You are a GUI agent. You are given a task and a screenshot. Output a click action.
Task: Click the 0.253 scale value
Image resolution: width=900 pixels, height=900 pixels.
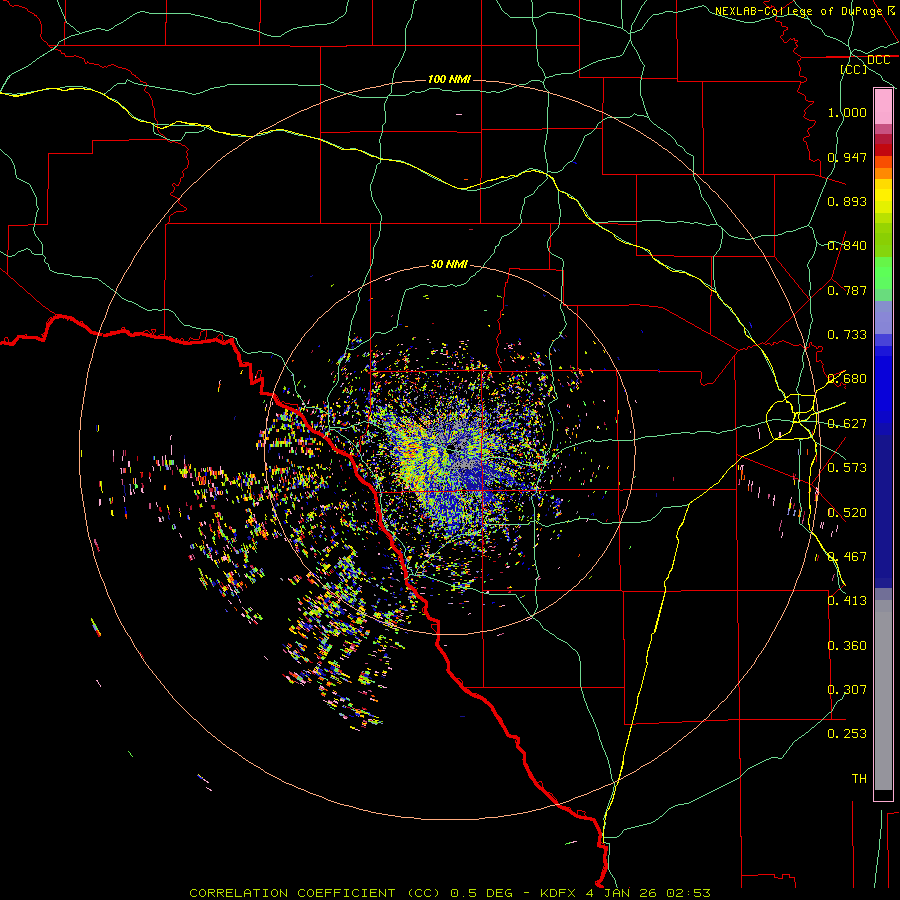(x=847, y=734)
